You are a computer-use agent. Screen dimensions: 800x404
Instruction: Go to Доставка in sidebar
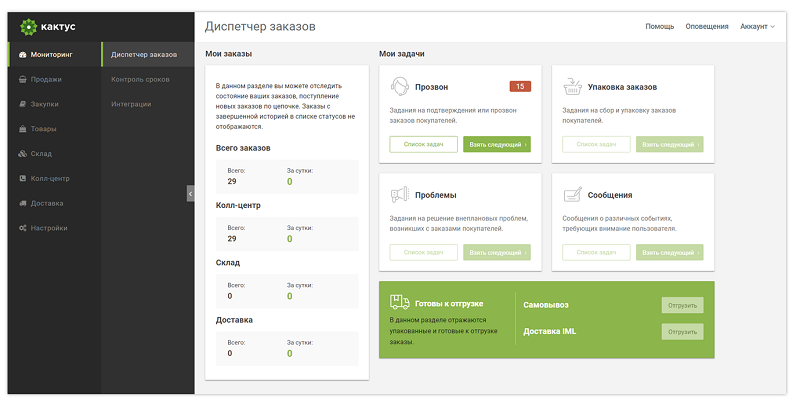(47, 203)
